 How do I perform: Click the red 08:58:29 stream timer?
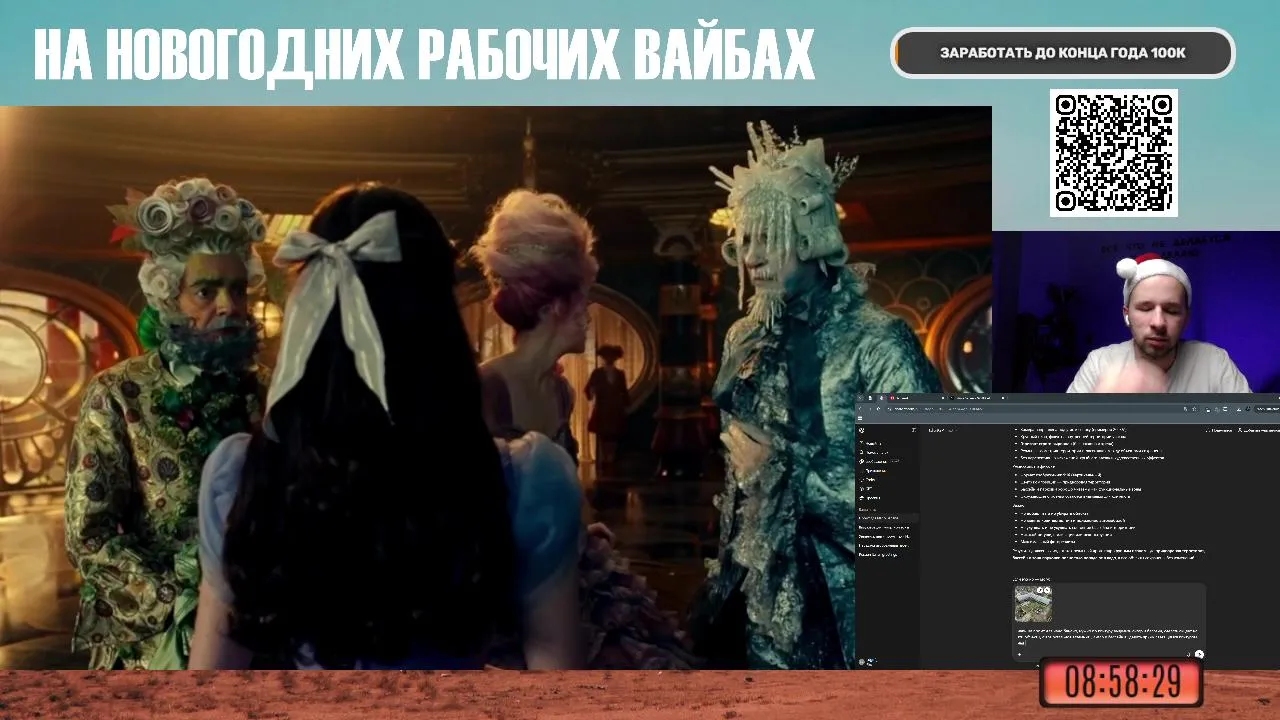tap(1121, 682)
